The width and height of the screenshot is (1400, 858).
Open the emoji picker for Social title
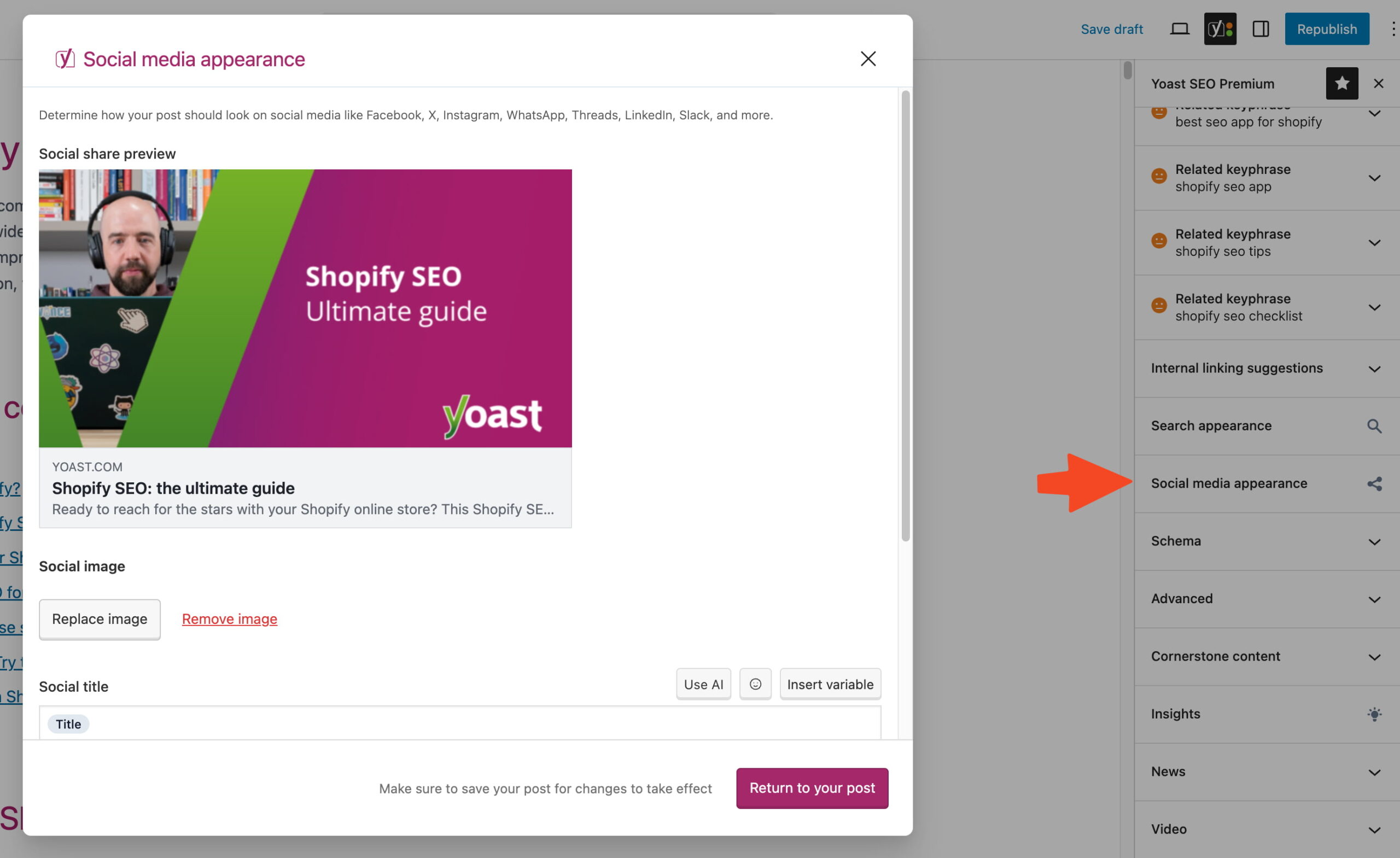tap(755, 684)
